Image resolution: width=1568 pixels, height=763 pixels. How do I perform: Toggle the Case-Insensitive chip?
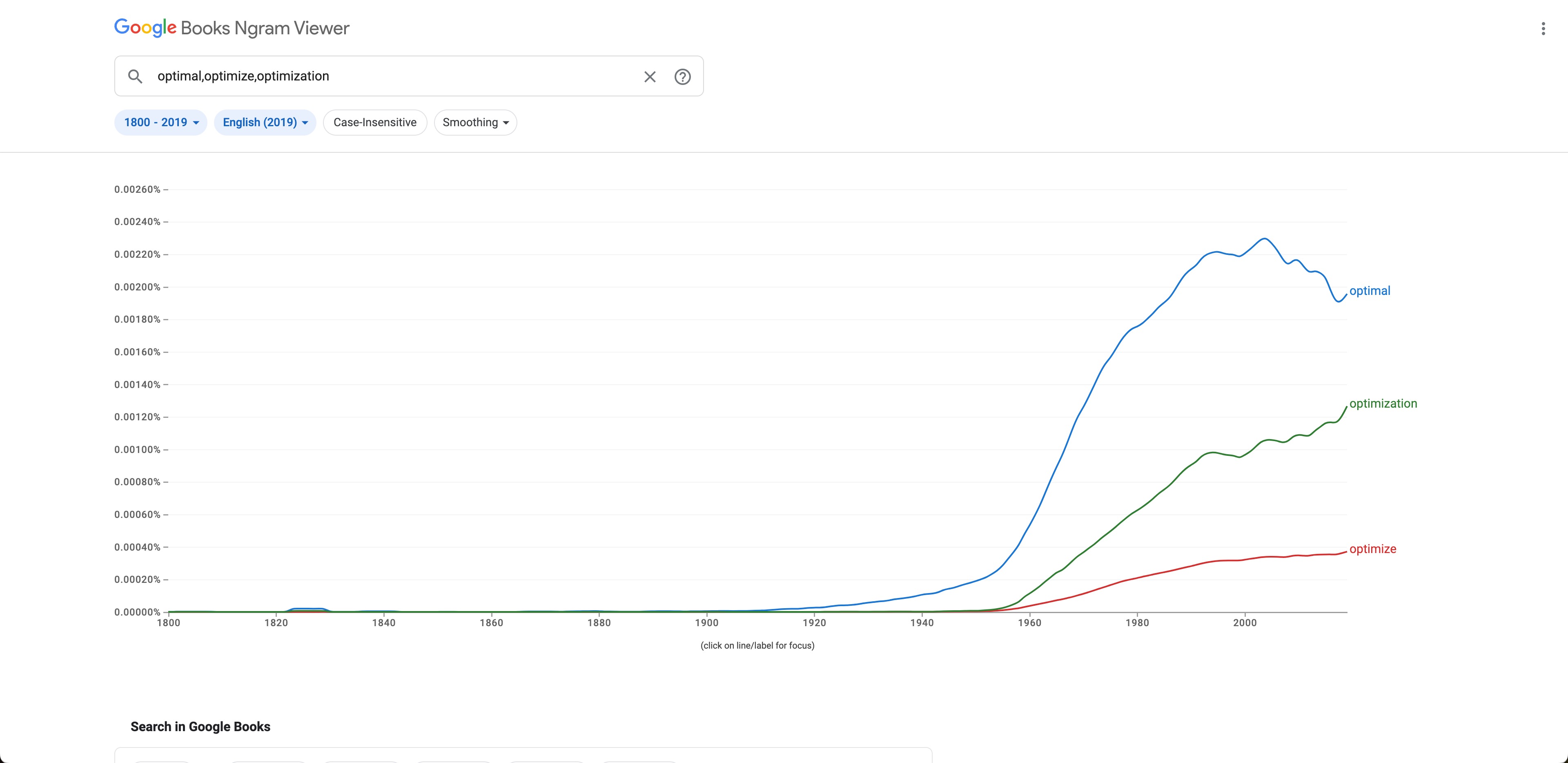375,123
